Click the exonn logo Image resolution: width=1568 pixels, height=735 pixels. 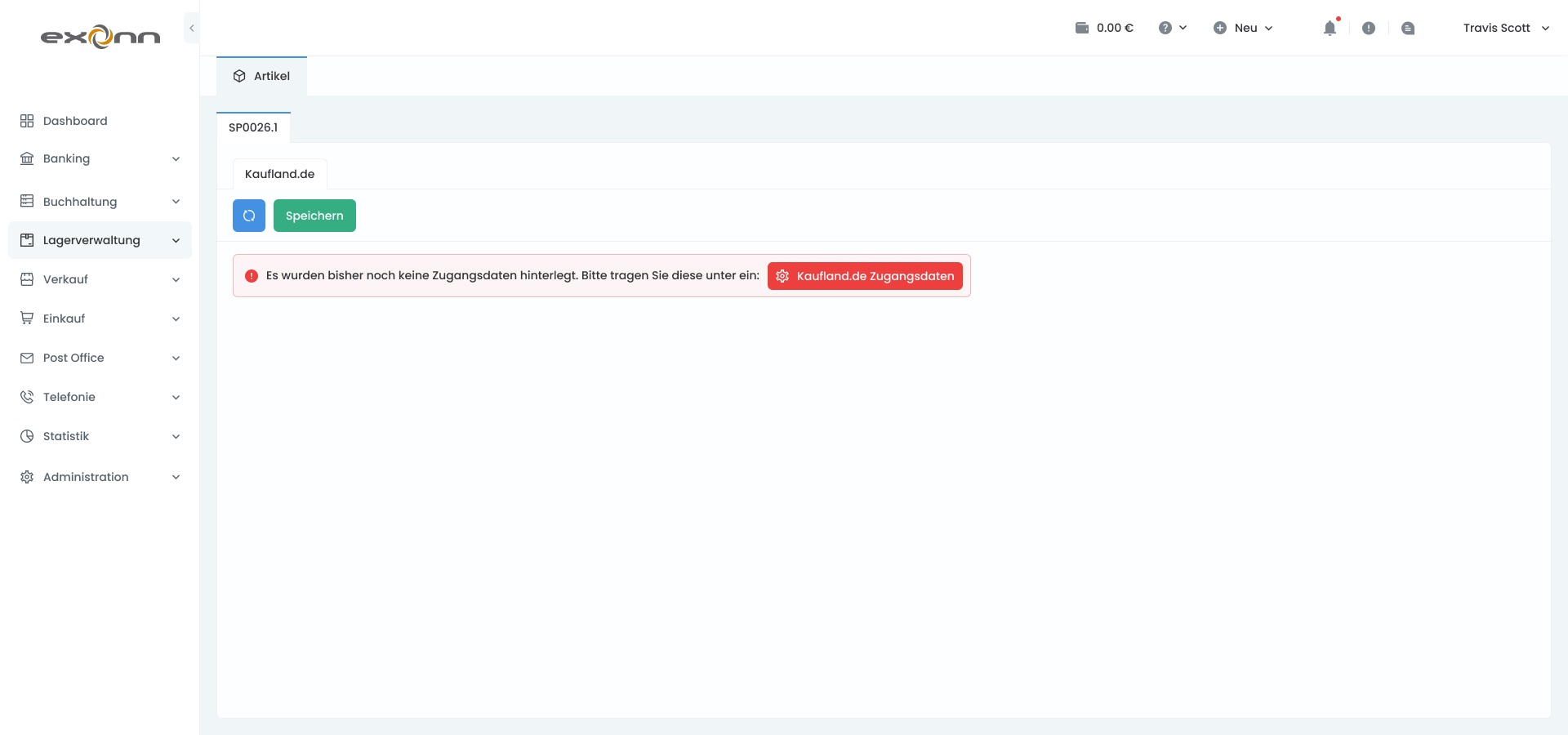(100, 37)
